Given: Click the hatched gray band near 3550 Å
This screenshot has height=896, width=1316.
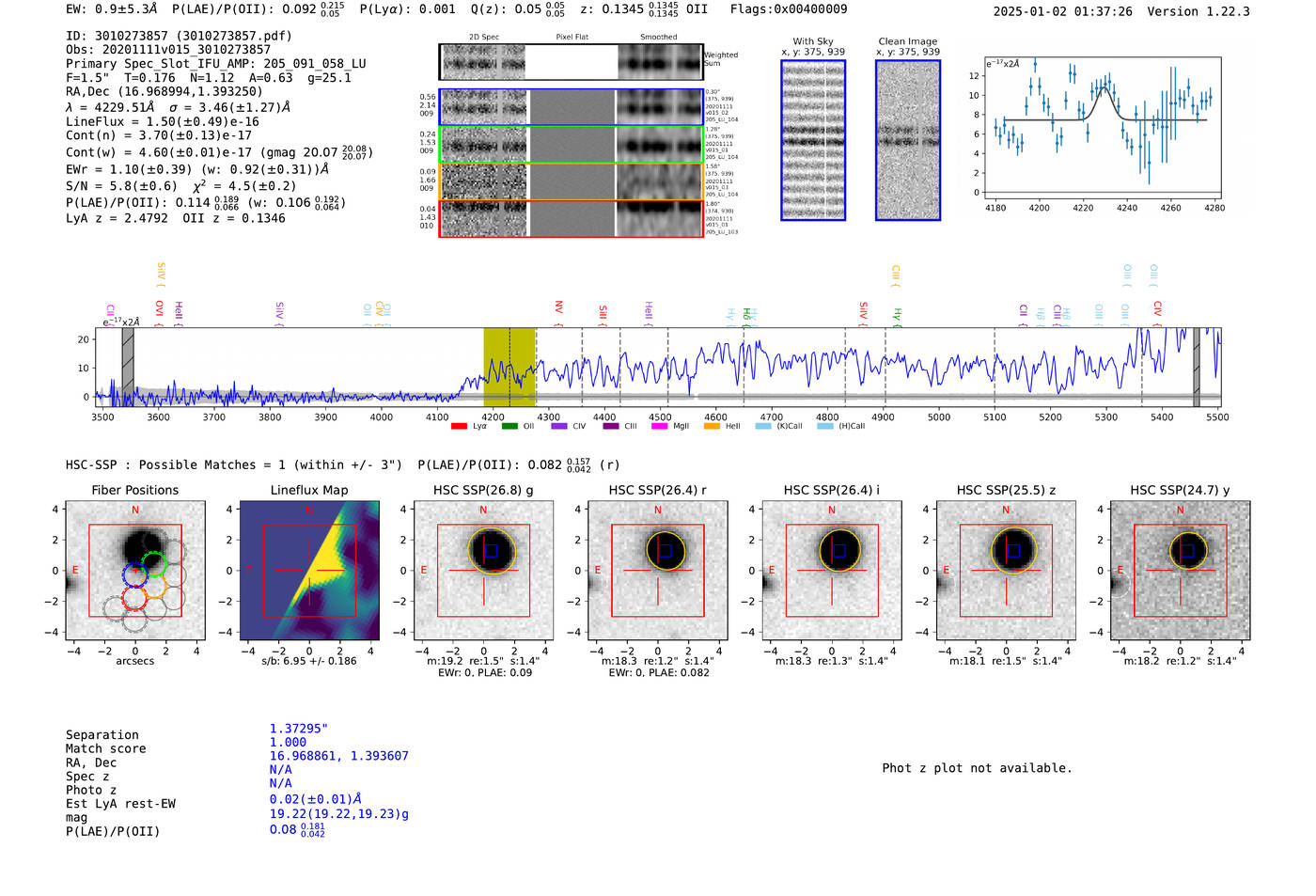Looking at the screenshot, I should [x=128, y=367].
